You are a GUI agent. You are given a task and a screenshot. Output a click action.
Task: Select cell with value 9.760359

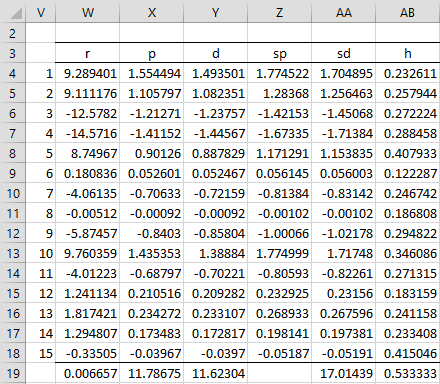coord(88,253)
